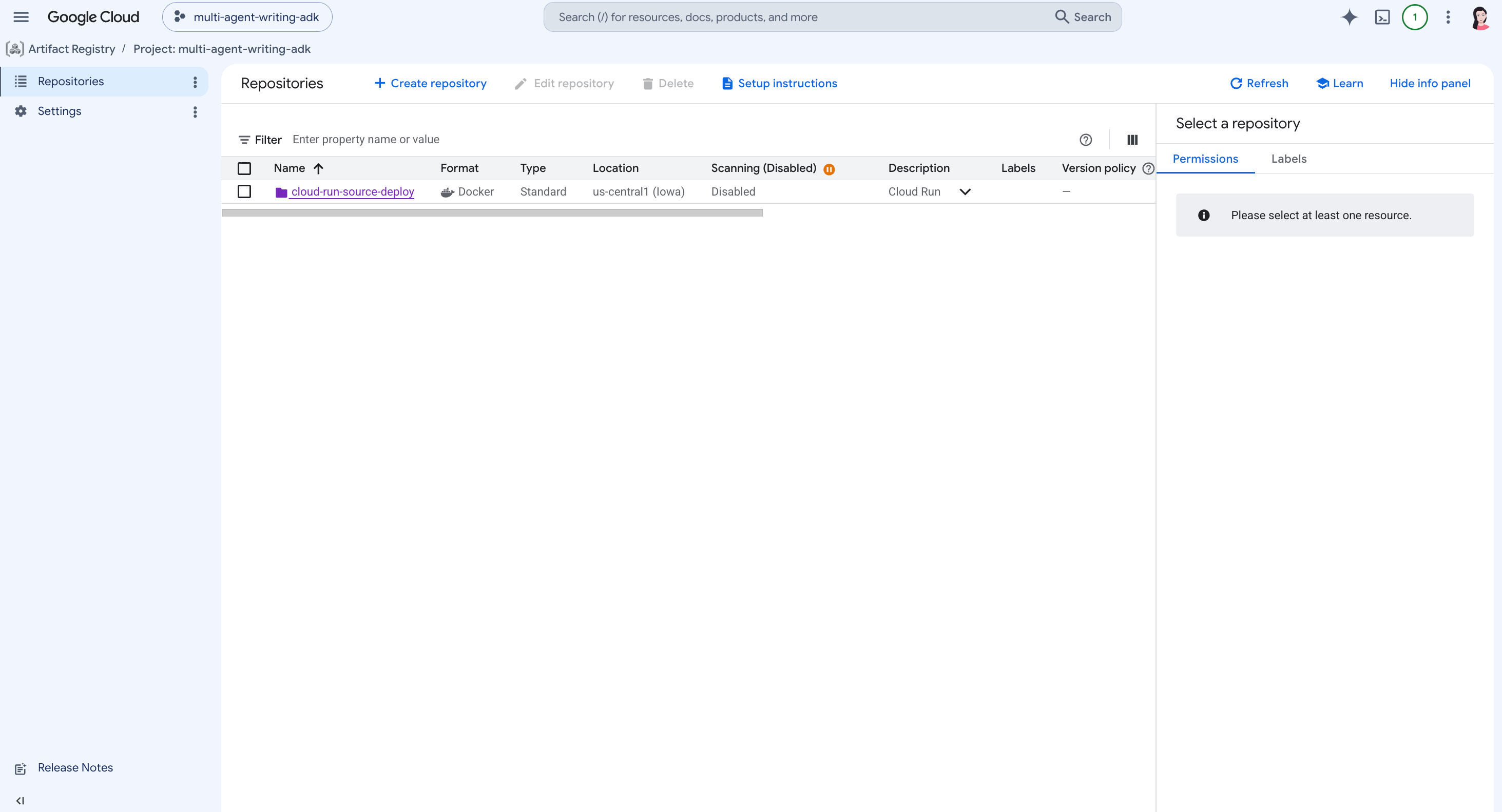Click the Disabled scanning cell
This screenshot has width=1502, height=812.
[x=733, y=192]
